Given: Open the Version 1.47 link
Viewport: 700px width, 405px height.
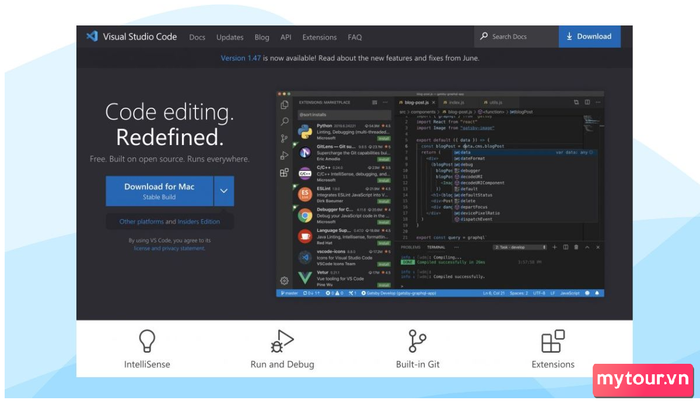Looking at the screenshot, I should pyautogui.click(x=241, y=58).
